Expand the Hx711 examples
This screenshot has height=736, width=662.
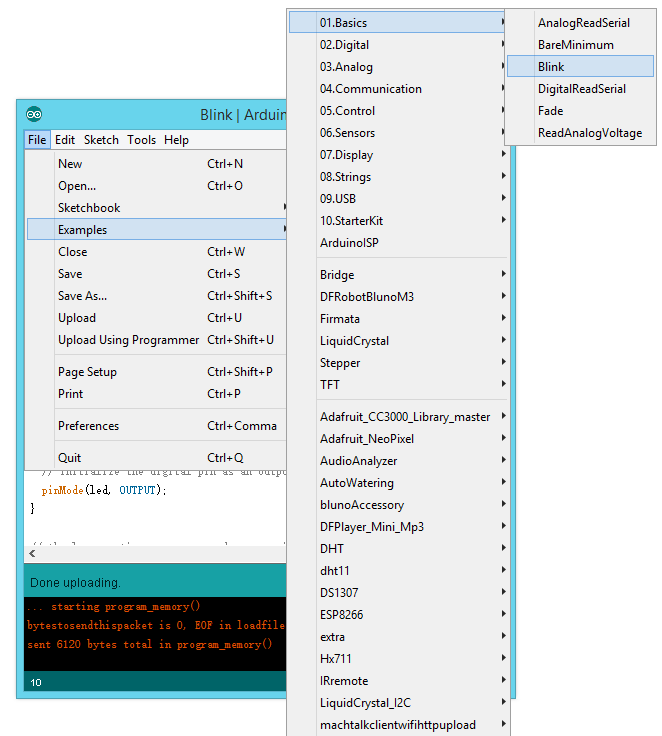pyautogui.click(x=398, y=659)
